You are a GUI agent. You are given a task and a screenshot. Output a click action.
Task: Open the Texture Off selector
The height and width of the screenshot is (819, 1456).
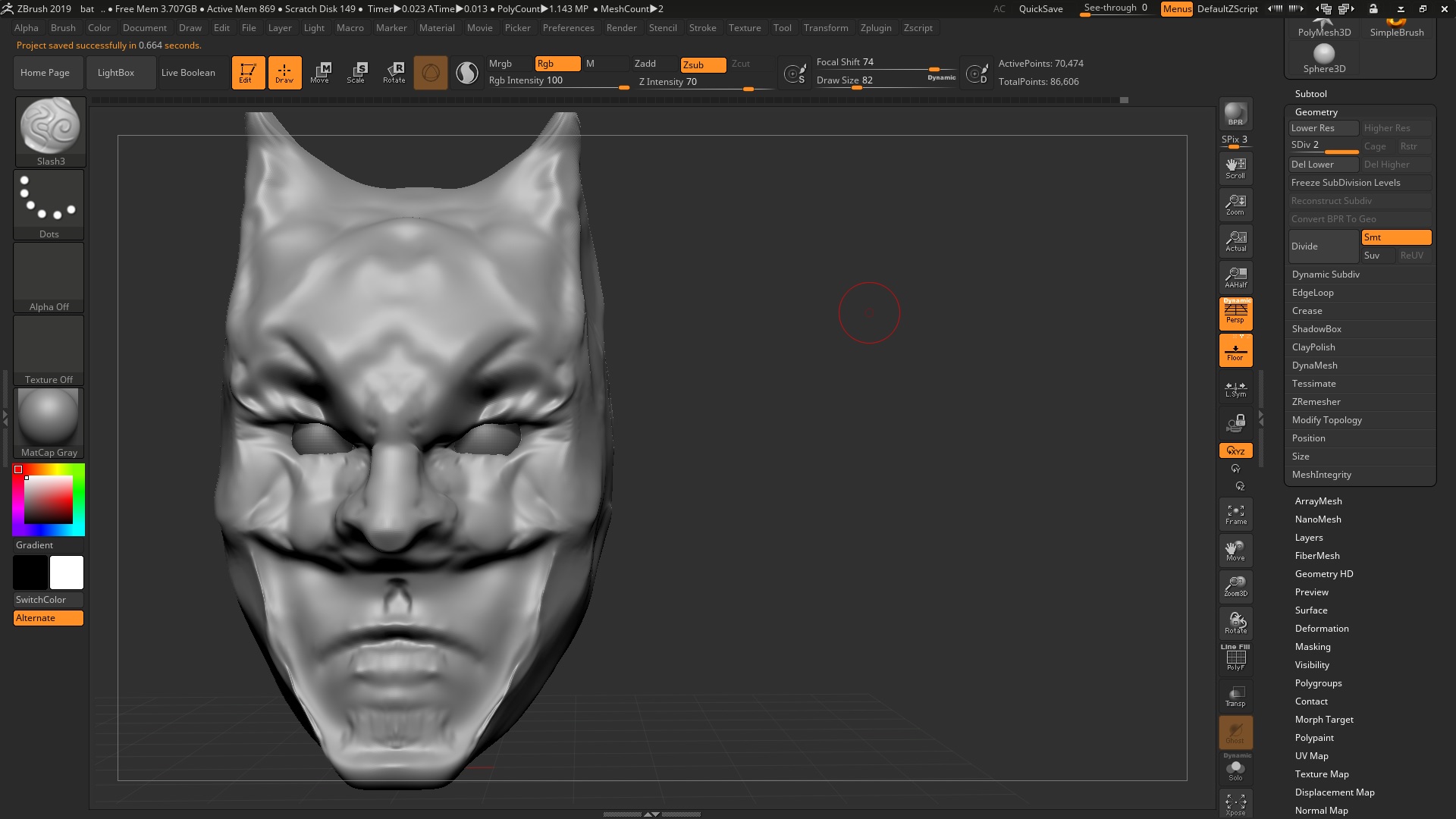[49, 350]
